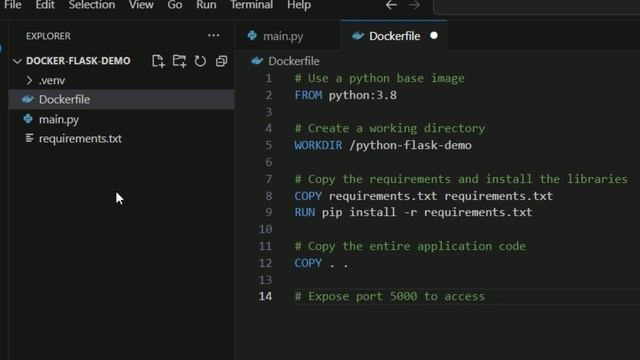Screen dimensions: 640x360
Task: Select Dockerfile in the file tree
Action: point(122,99)
